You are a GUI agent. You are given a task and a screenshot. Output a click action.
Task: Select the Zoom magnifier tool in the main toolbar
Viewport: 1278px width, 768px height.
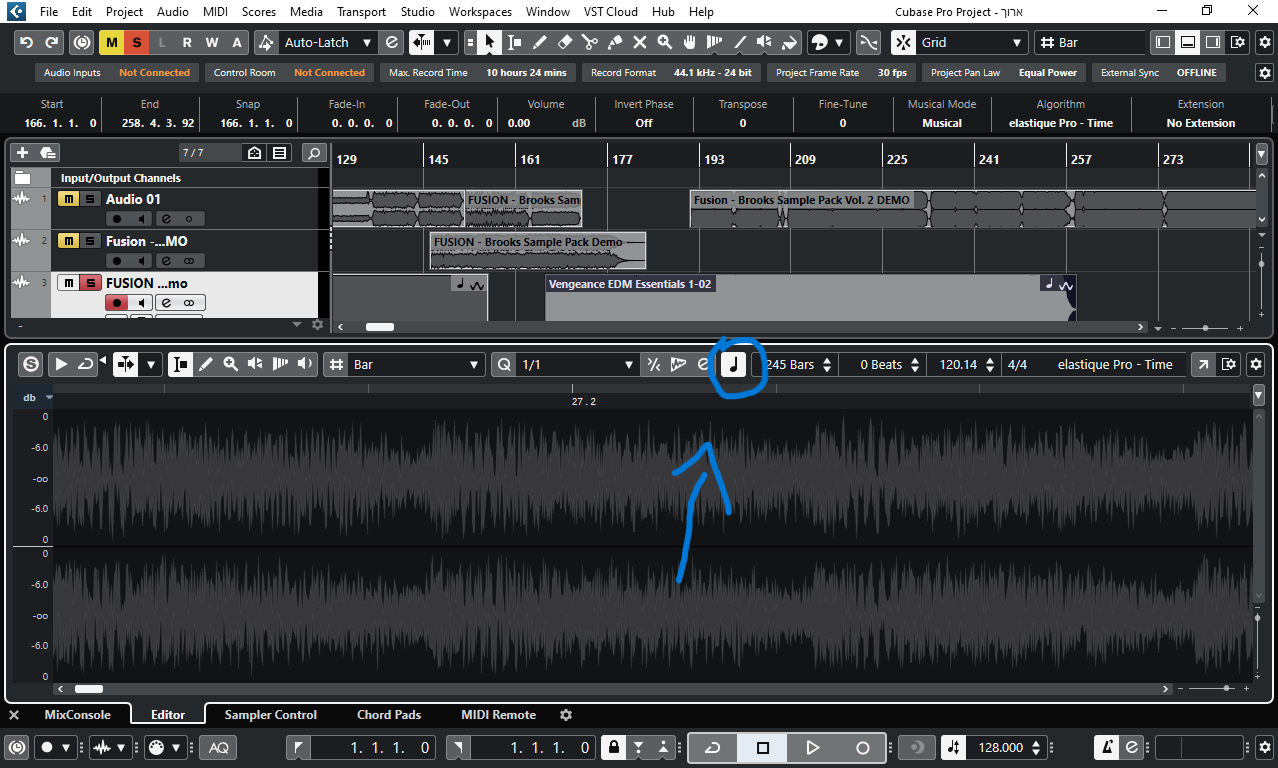665,43
